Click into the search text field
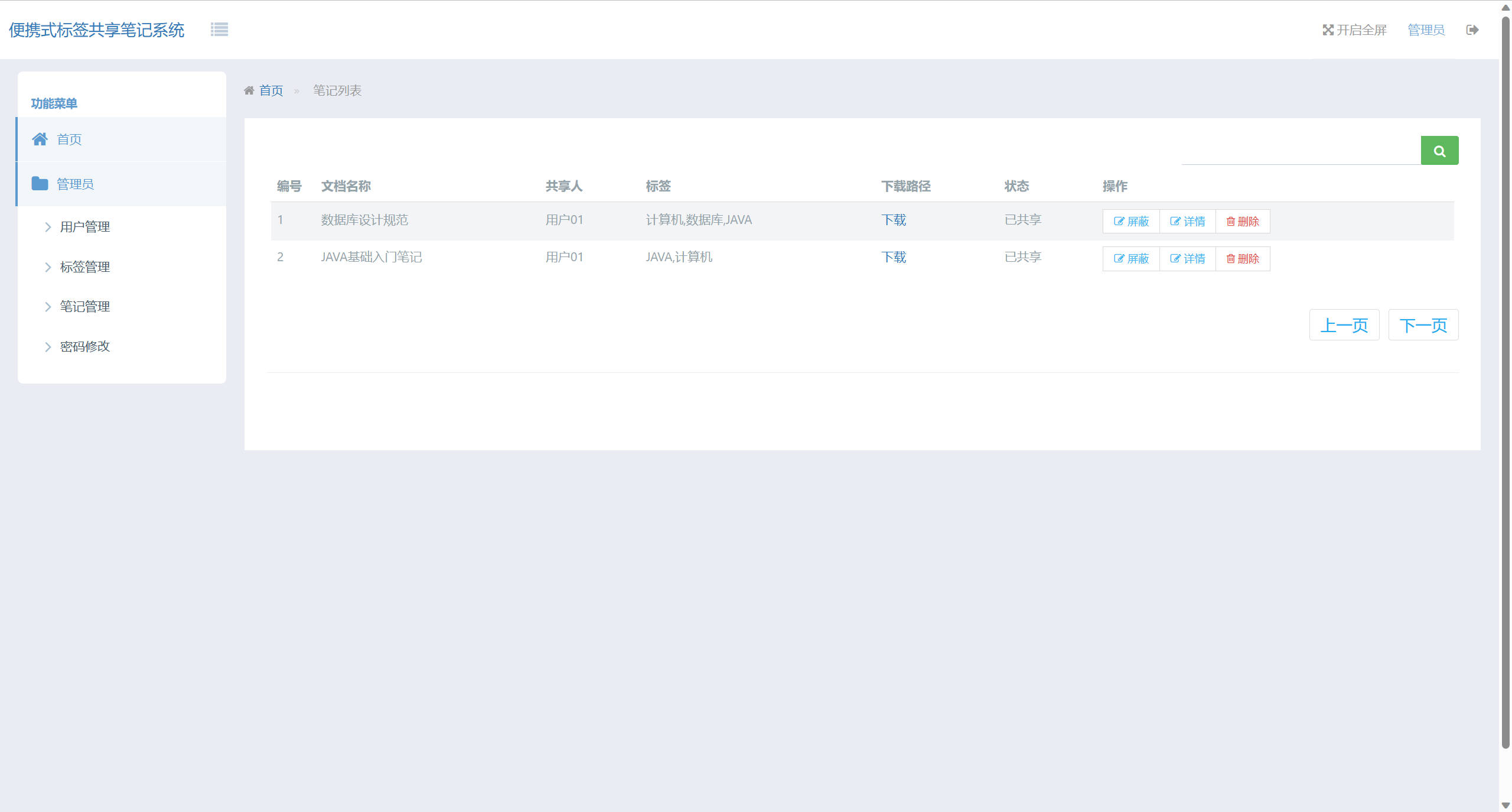 (1301, 152)
